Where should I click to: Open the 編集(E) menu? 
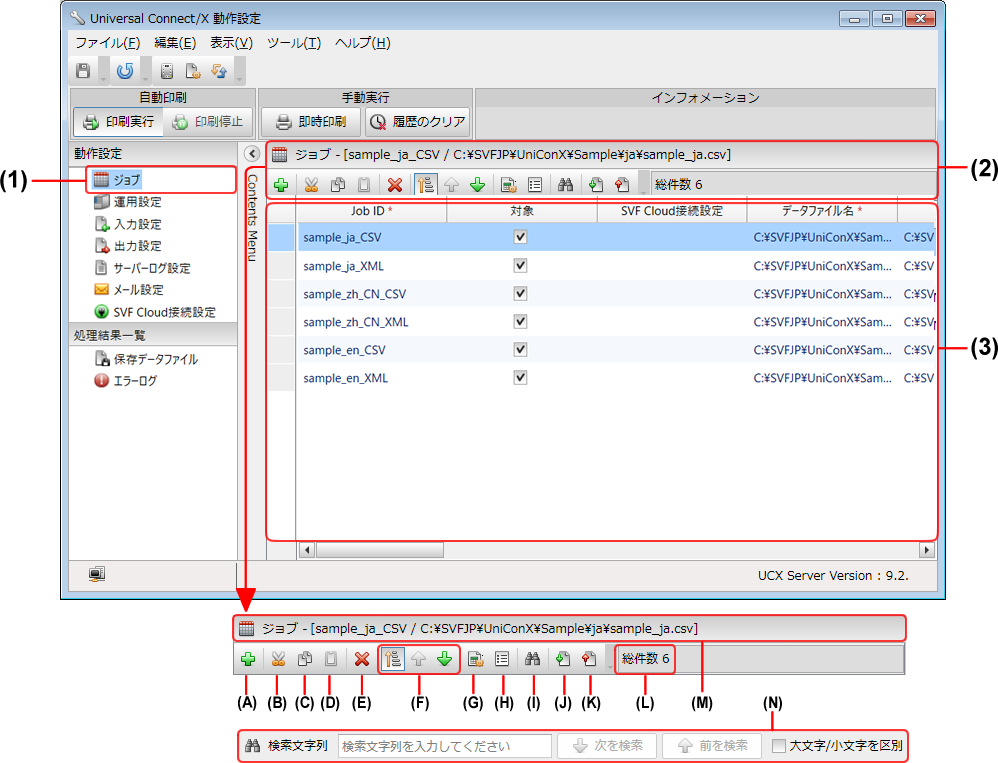[175, 43]
